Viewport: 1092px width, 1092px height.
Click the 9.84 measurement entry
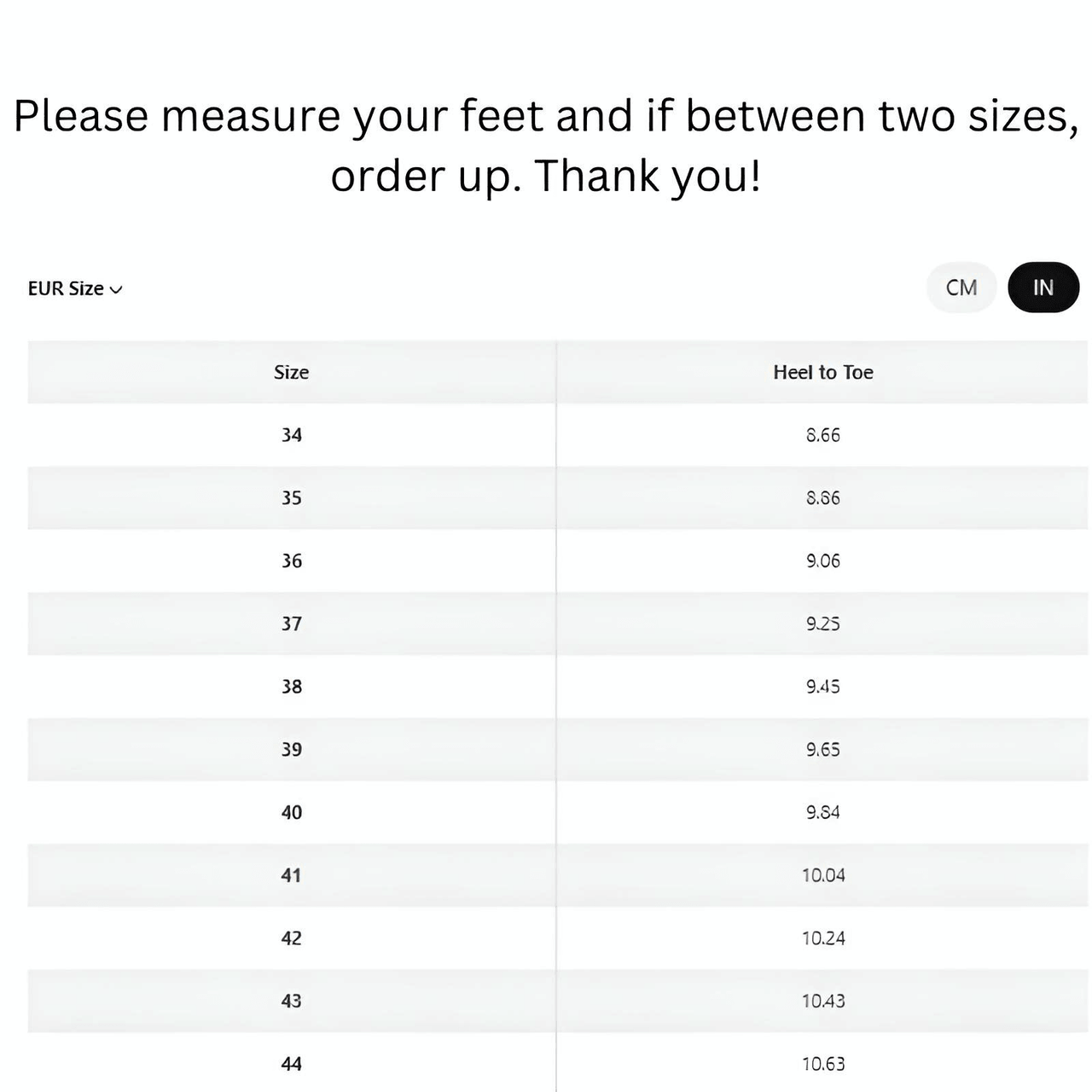pyautogui.click(x=823, y=812)
